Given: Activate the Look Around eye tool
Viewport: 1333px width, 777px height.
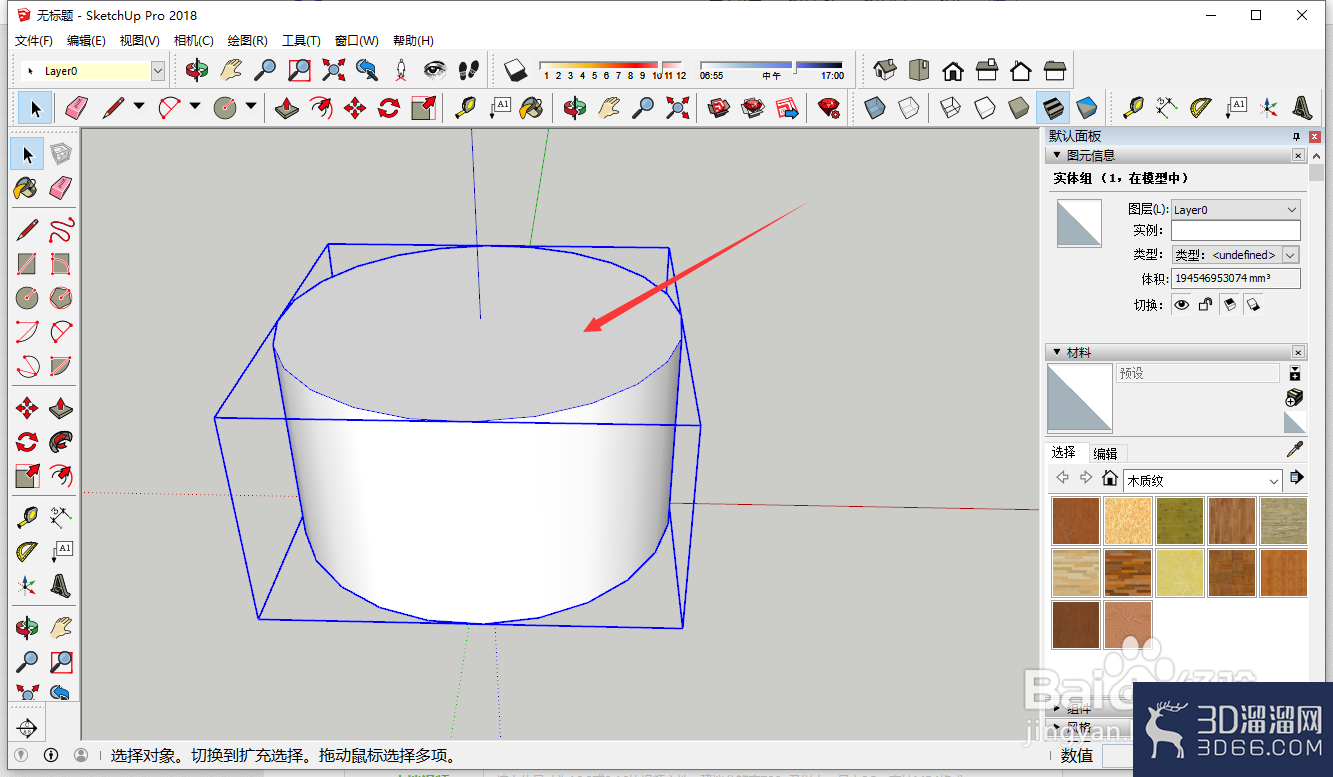Looking at the screenshot, I should [434, 70].
